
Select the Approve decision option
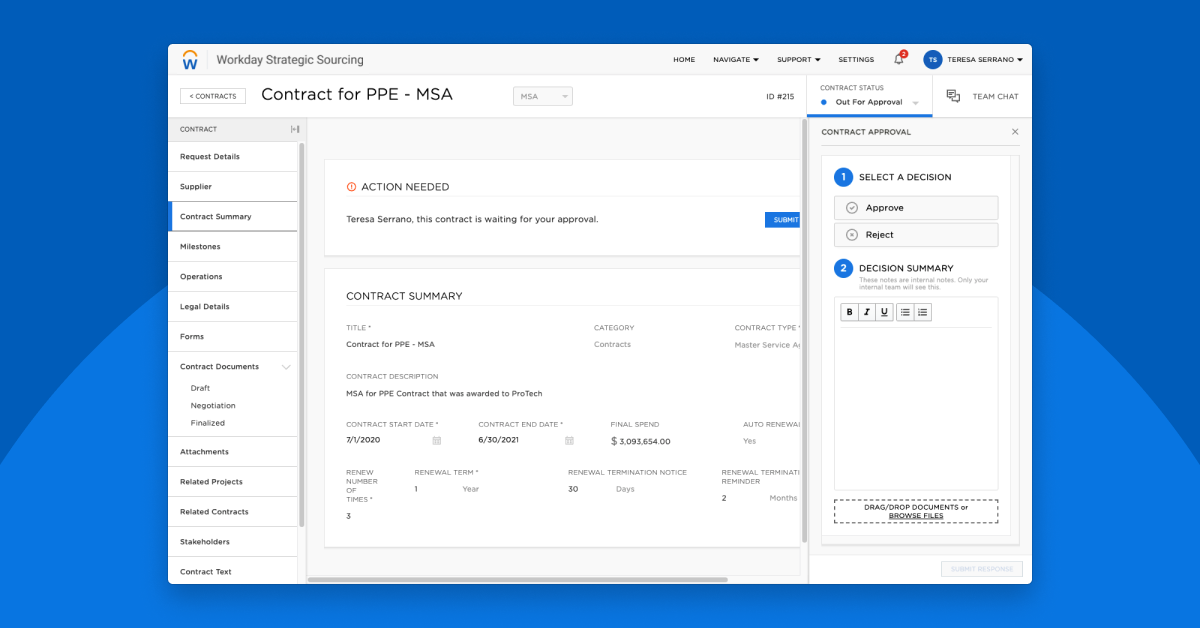click(x=915, y=208)
